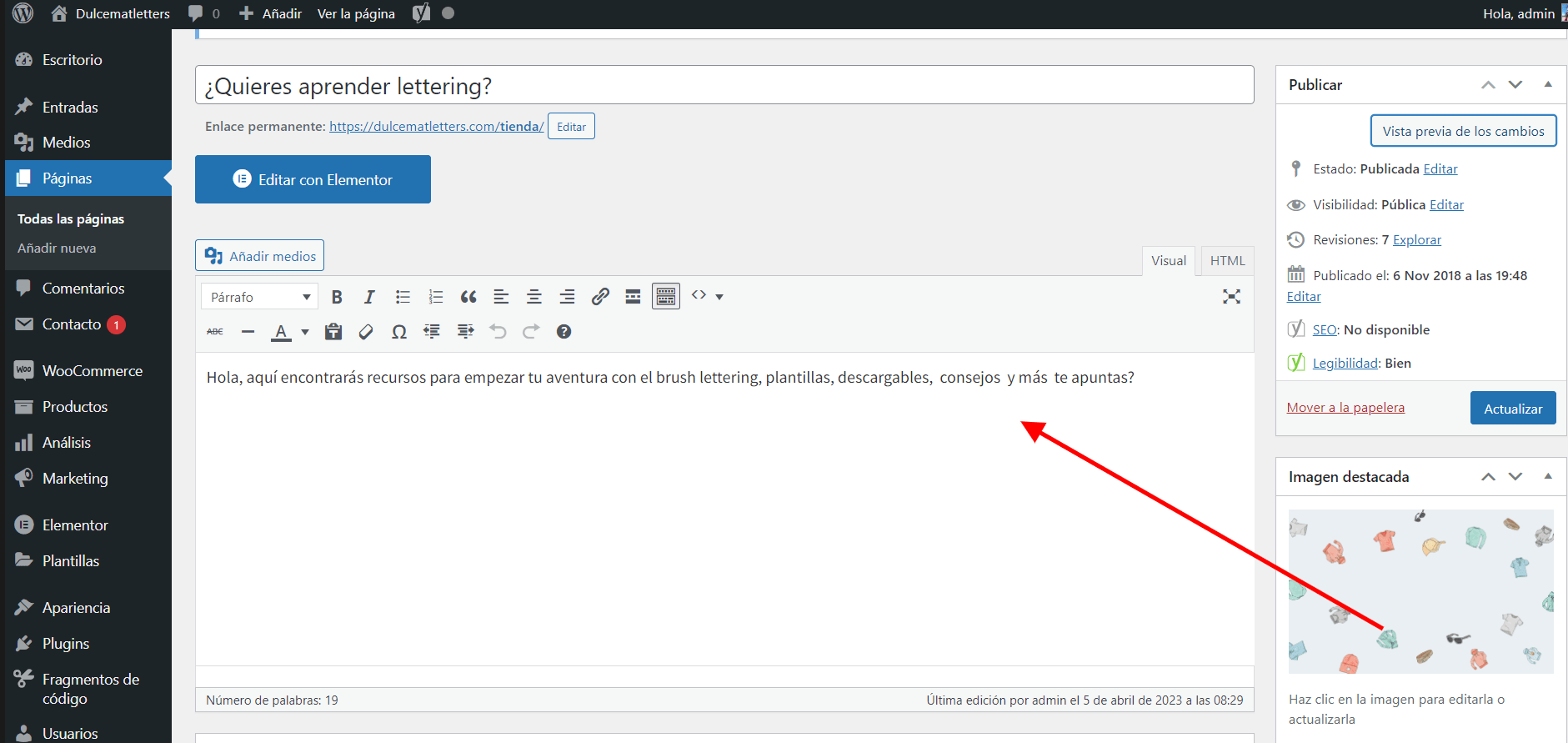1568x743 pixels.
Task: Go to Plugins section
Action: (x=66, y=644)
